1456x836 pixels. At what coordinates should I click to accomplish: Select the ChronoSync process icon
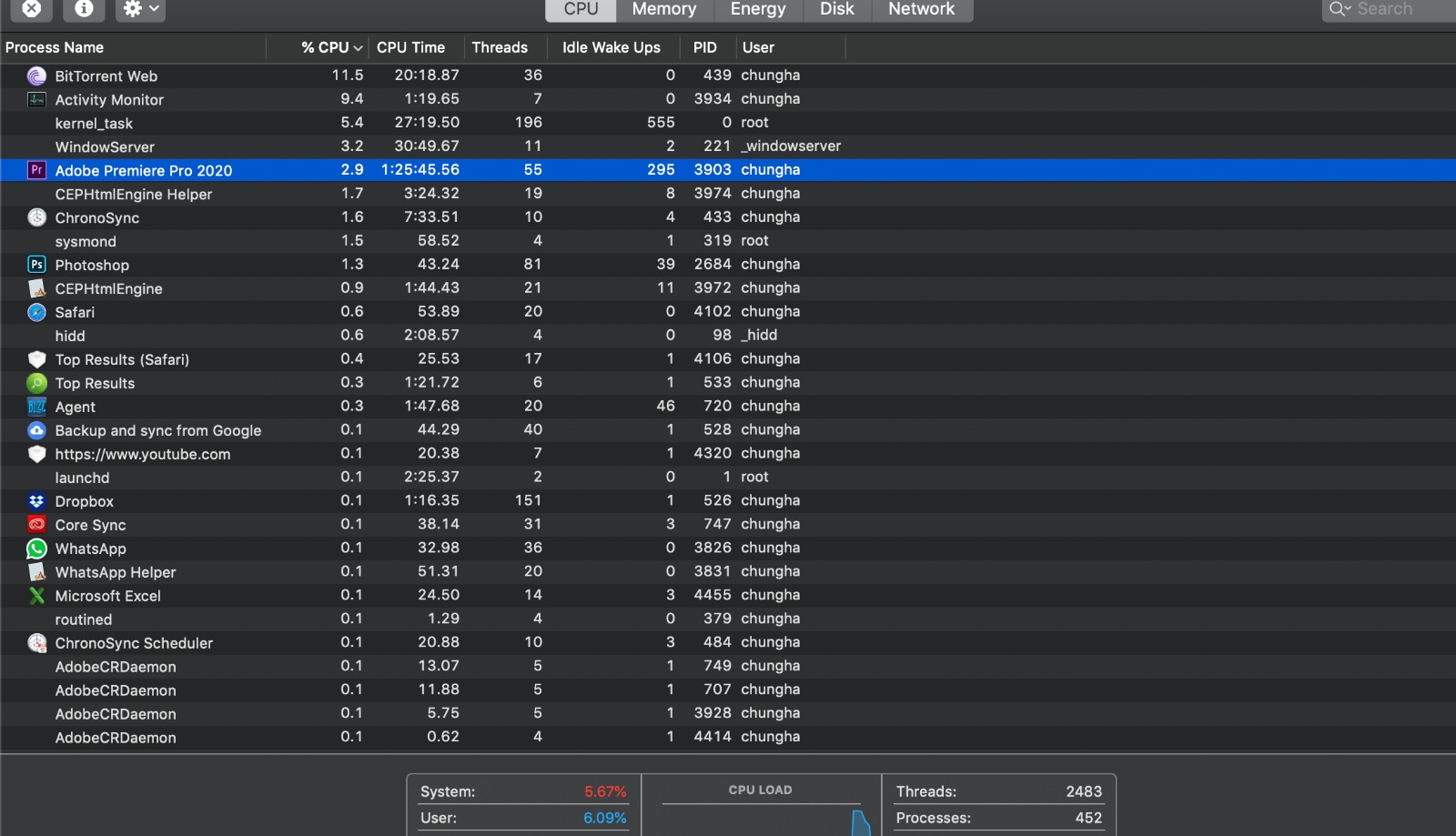[x=36, y=217]
